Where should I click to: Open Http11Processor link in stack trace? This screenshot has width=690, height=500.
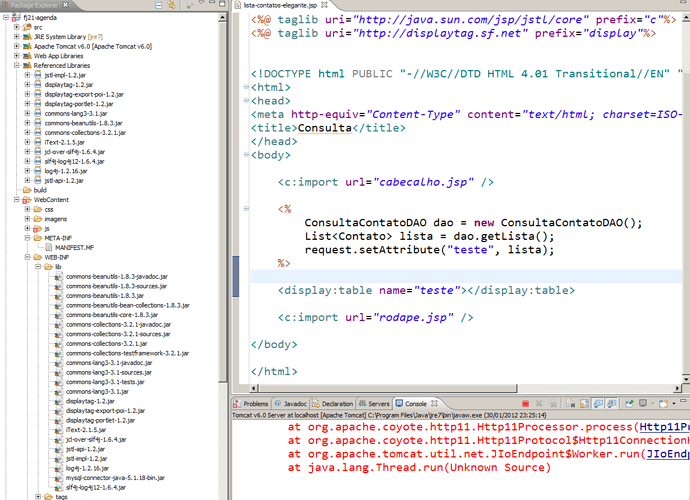tap(664, 427)
